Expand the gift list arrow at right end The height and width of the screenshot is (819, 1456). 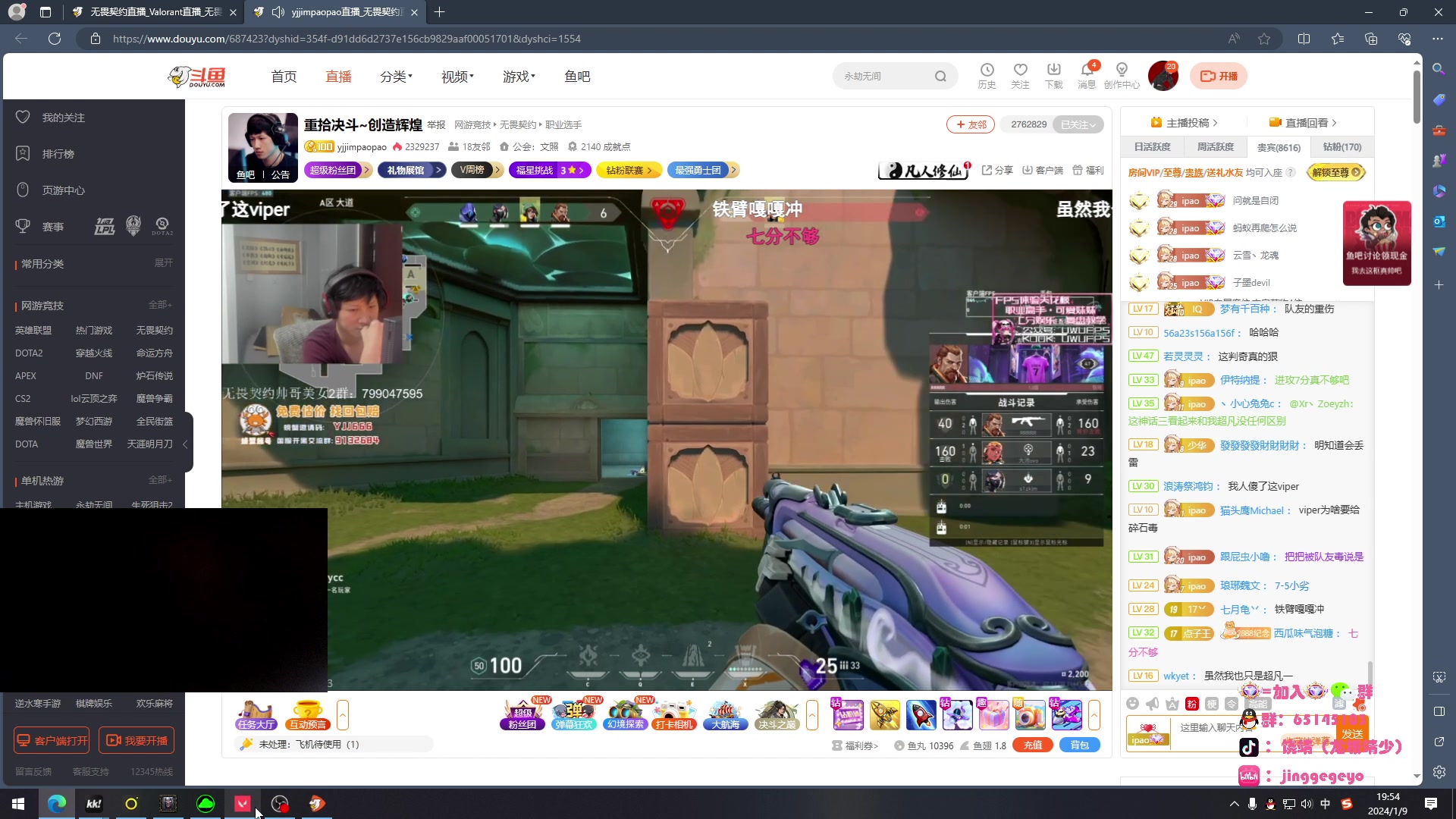pyautogui.click(x=1094, y=715)
